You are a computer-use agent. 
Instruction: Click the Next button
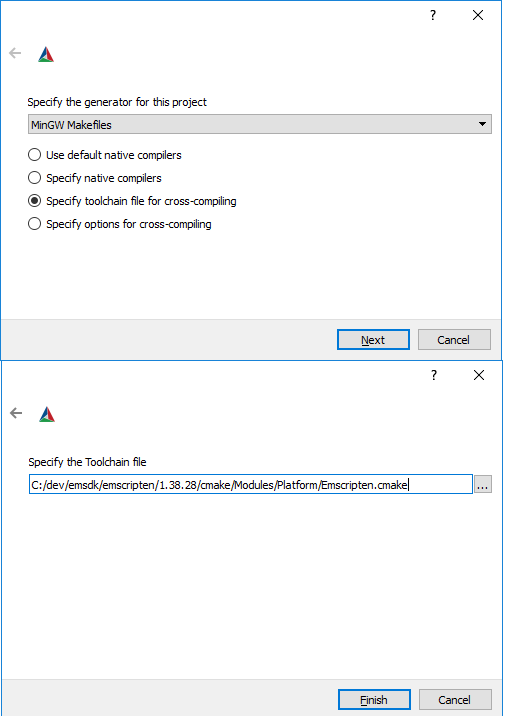(373, 340)
